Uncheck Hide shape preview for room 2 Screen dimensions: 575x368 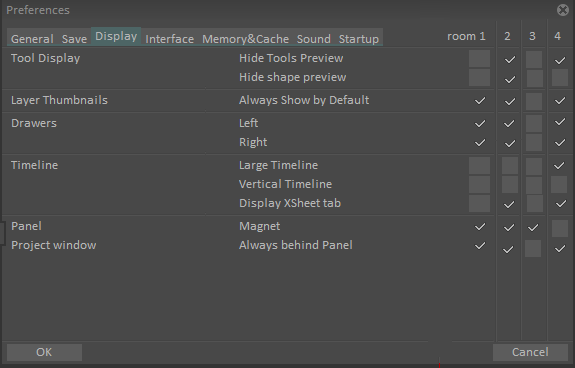(510, 79)
